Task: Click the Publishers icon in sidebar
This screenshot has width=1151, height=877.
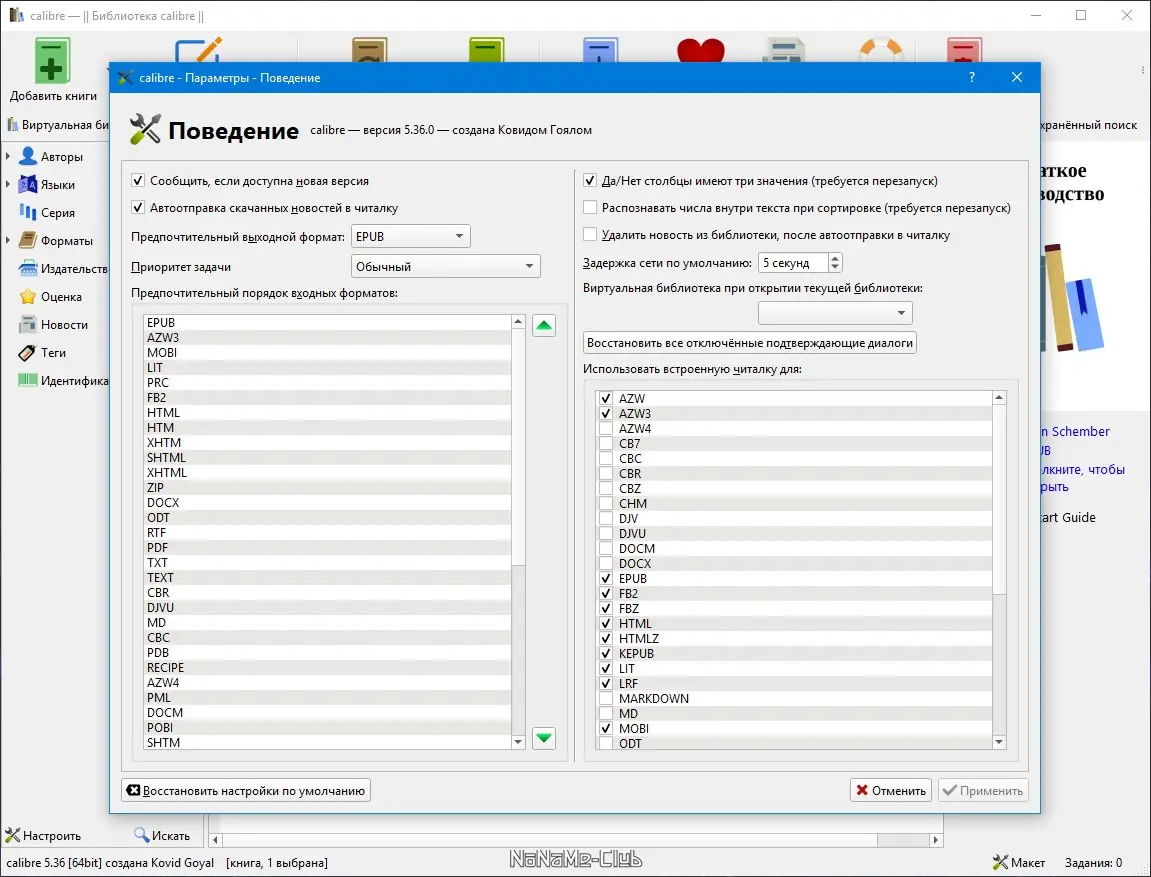Action: [28, 268]
